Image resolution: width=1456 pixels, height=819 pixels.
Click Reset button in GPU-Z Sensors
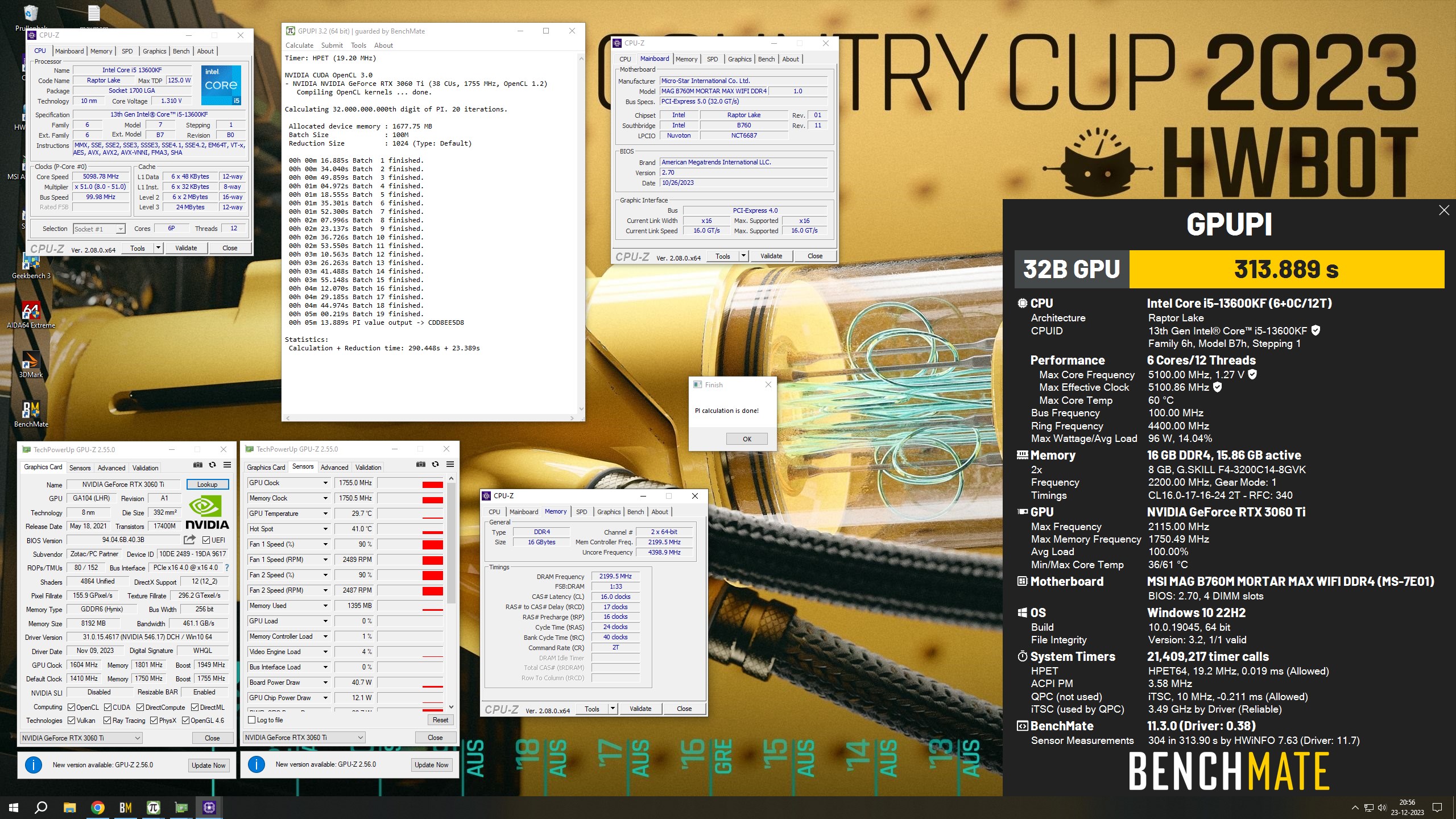(x=440, y=720)
